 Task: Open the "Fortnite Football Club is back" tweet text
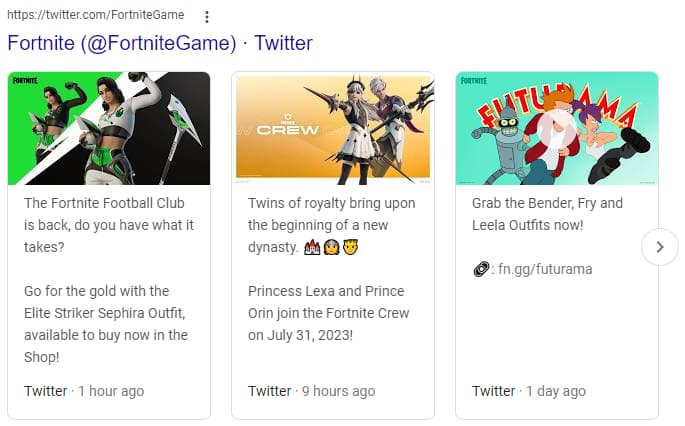108,225
